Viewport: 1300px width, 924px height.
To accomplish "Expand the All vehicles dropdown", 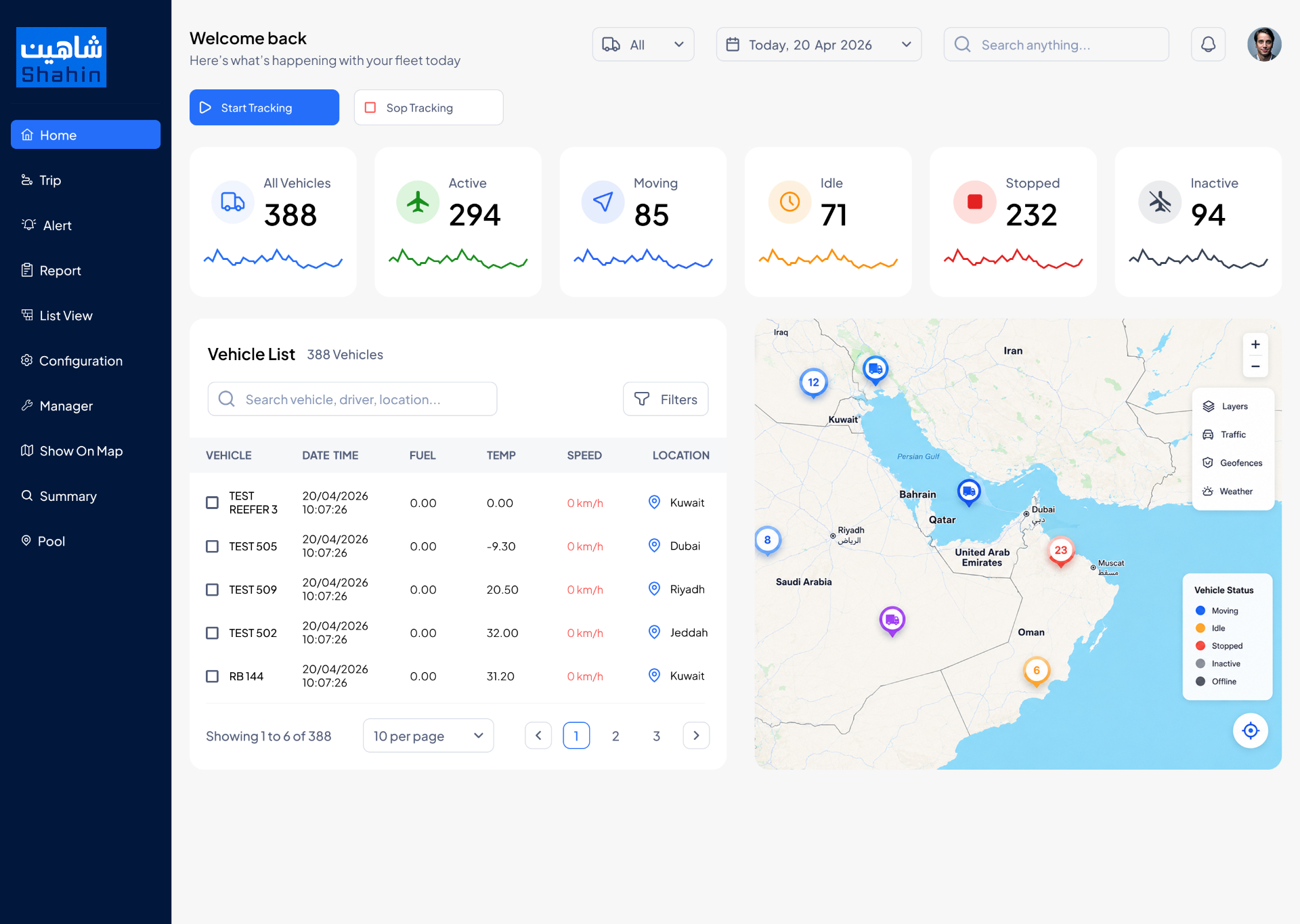I will (643, 45).
